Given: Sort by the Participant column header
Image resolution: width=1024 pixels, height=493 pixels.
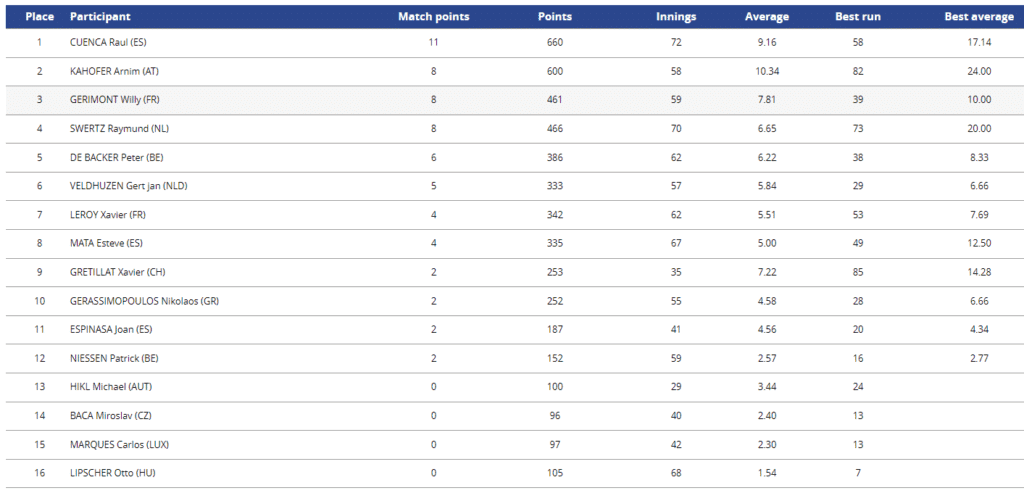Looking at the screenshot, I should [x=100, y=17].
